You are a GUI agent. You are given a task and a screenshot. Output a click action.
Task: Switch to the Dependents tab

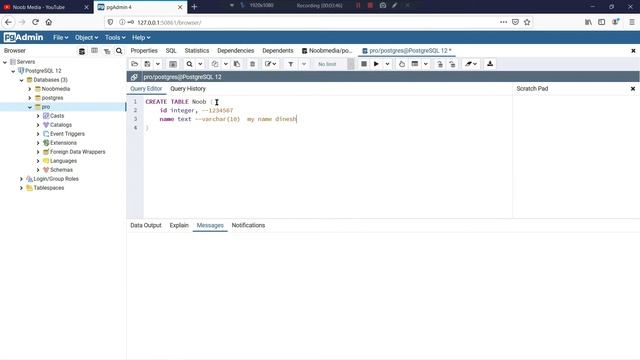tap(278, 51)
